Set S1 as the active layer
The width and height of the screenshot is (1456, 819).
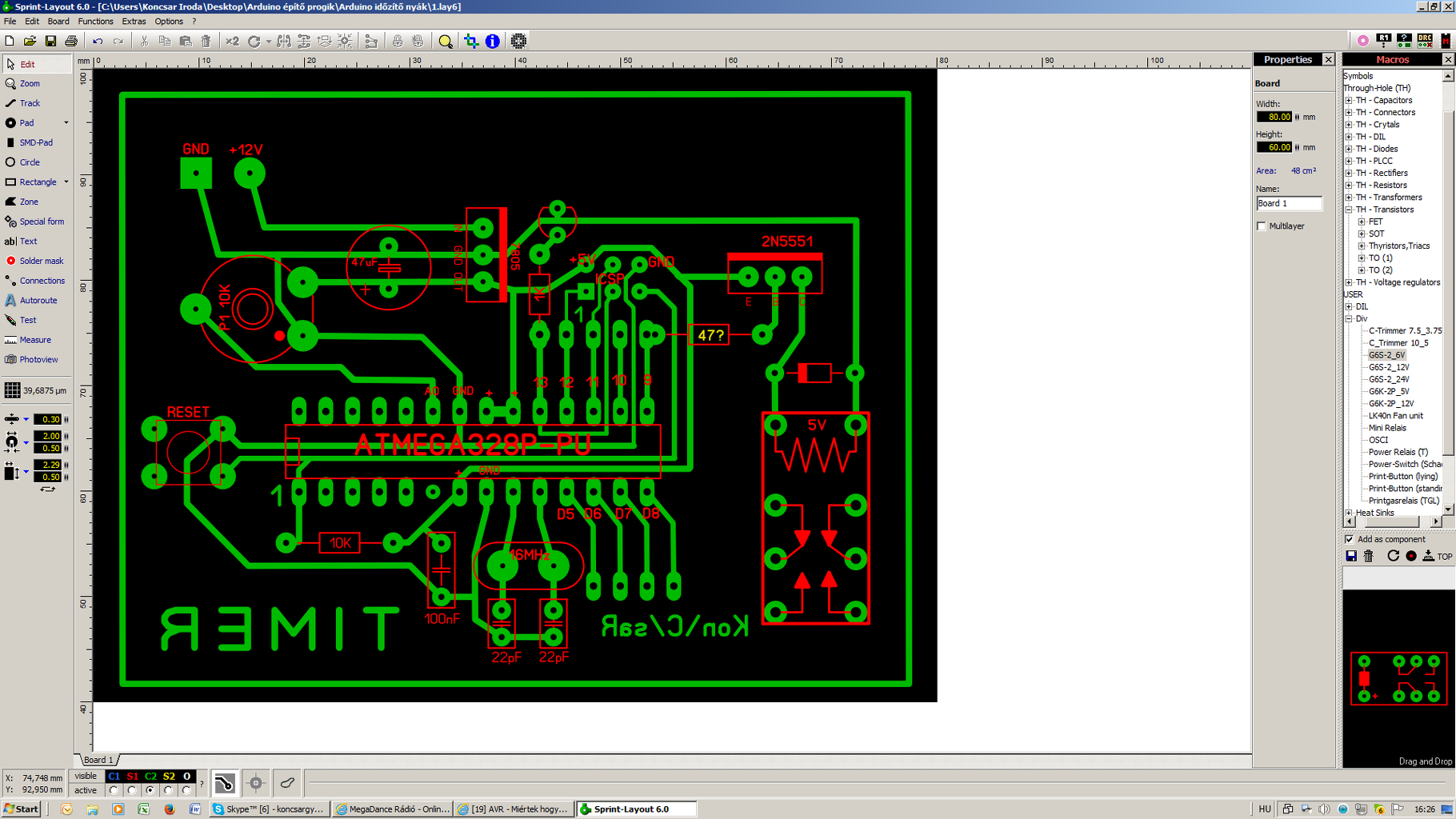(x=132, y=790)
